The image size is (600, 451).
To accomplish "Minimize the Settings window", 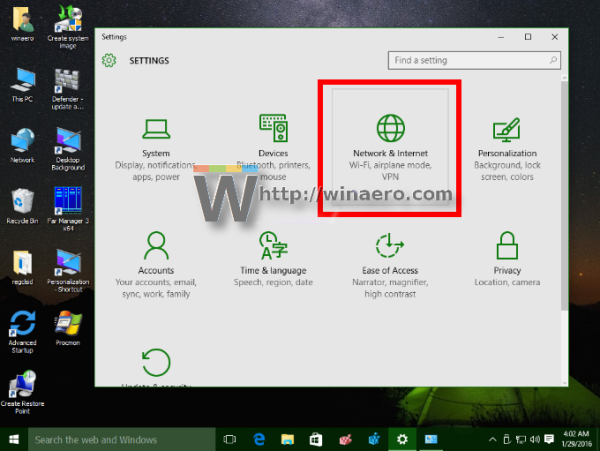I will tap(501, 37).
